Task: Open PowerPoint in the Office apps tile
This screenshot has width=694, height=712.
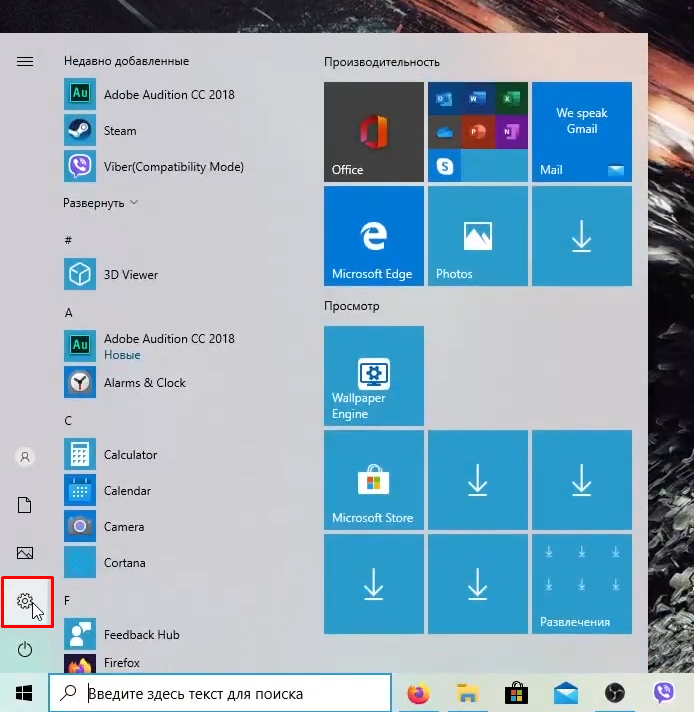Action: point(478,132)
